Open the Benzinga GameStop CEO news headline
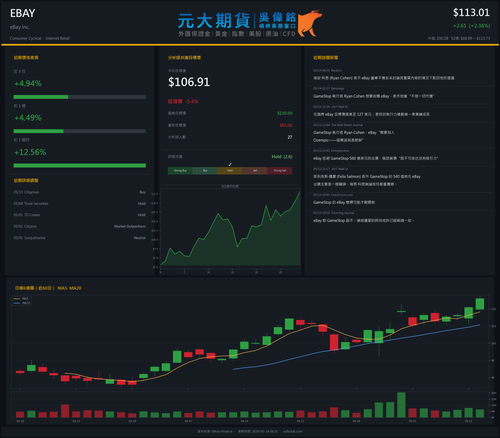 (373, 96)
